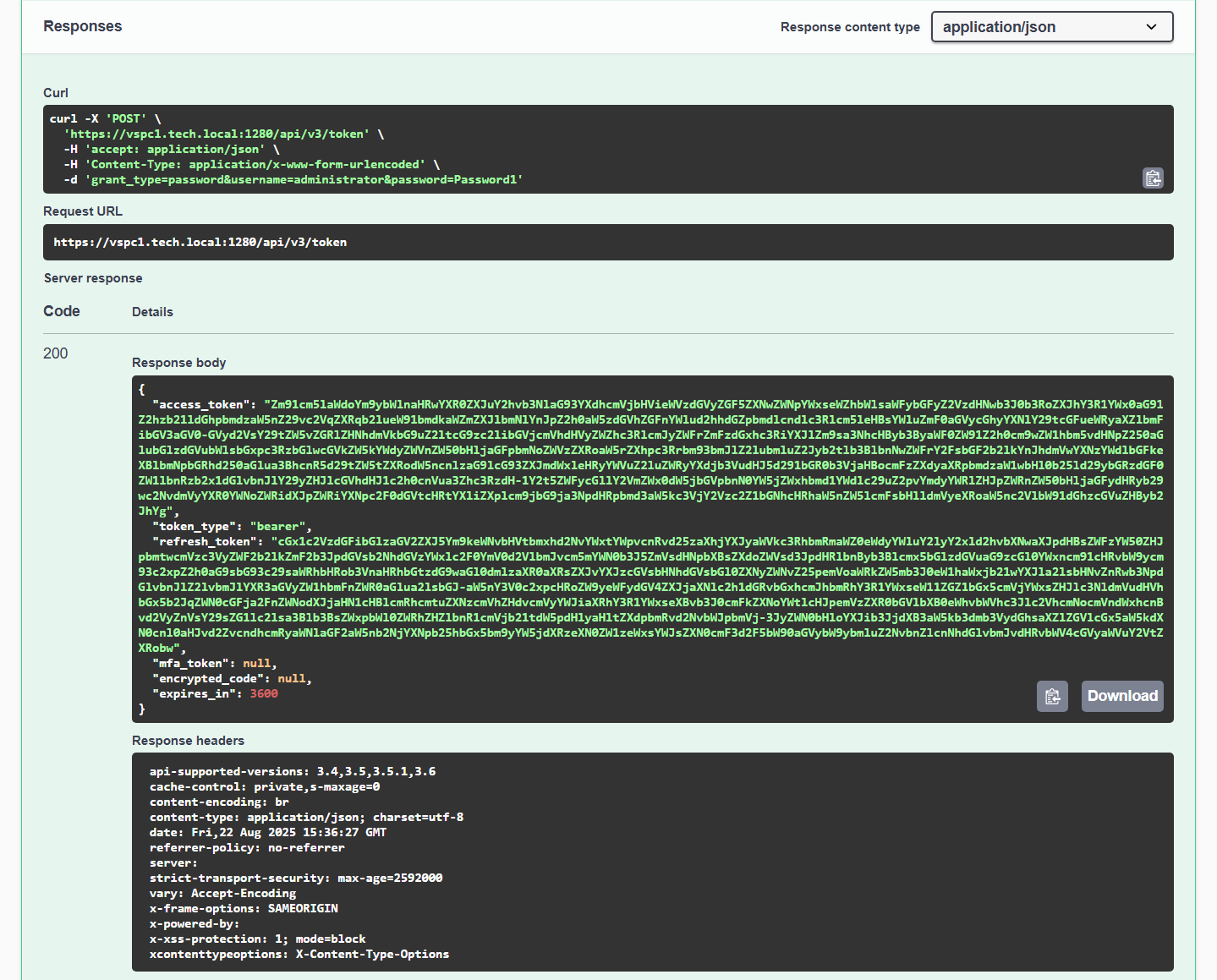Click the Request URL label
The width and height of the screenshot is (1217, 980).
pyautogui.click(x=82, y=211)
